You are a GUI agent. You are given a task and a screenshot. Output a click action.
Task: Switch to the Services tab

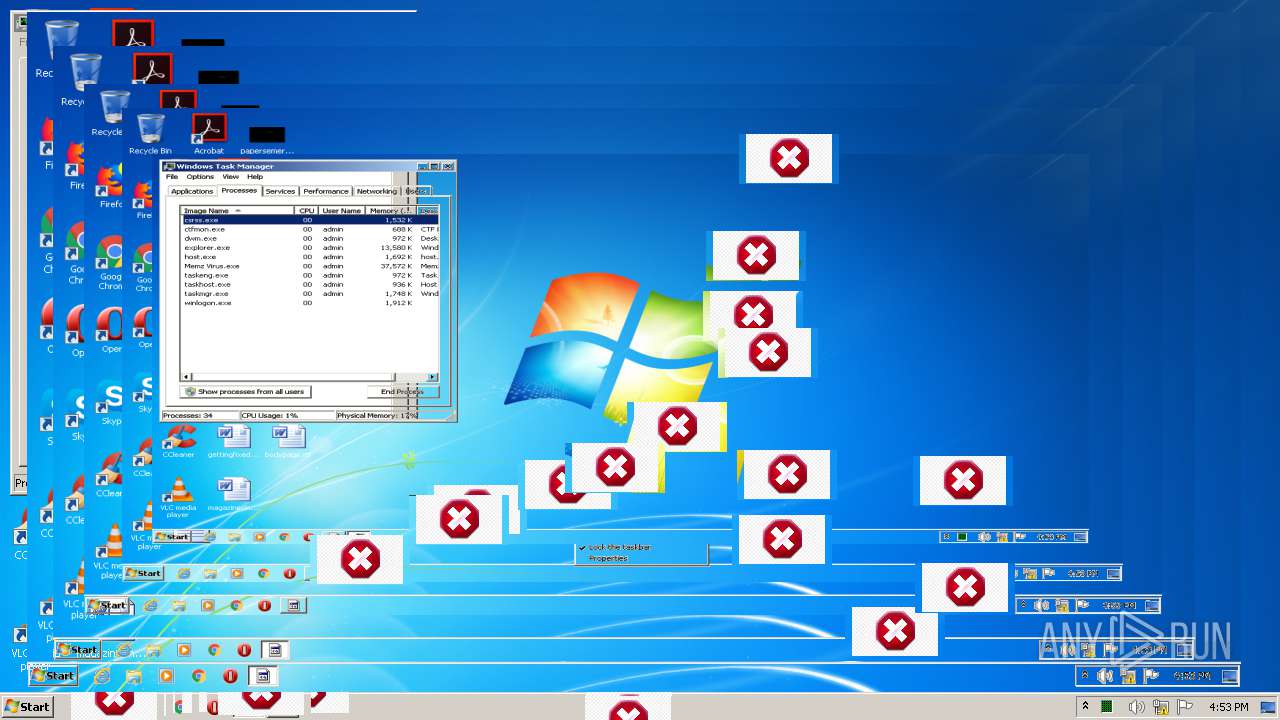(280, 191)
